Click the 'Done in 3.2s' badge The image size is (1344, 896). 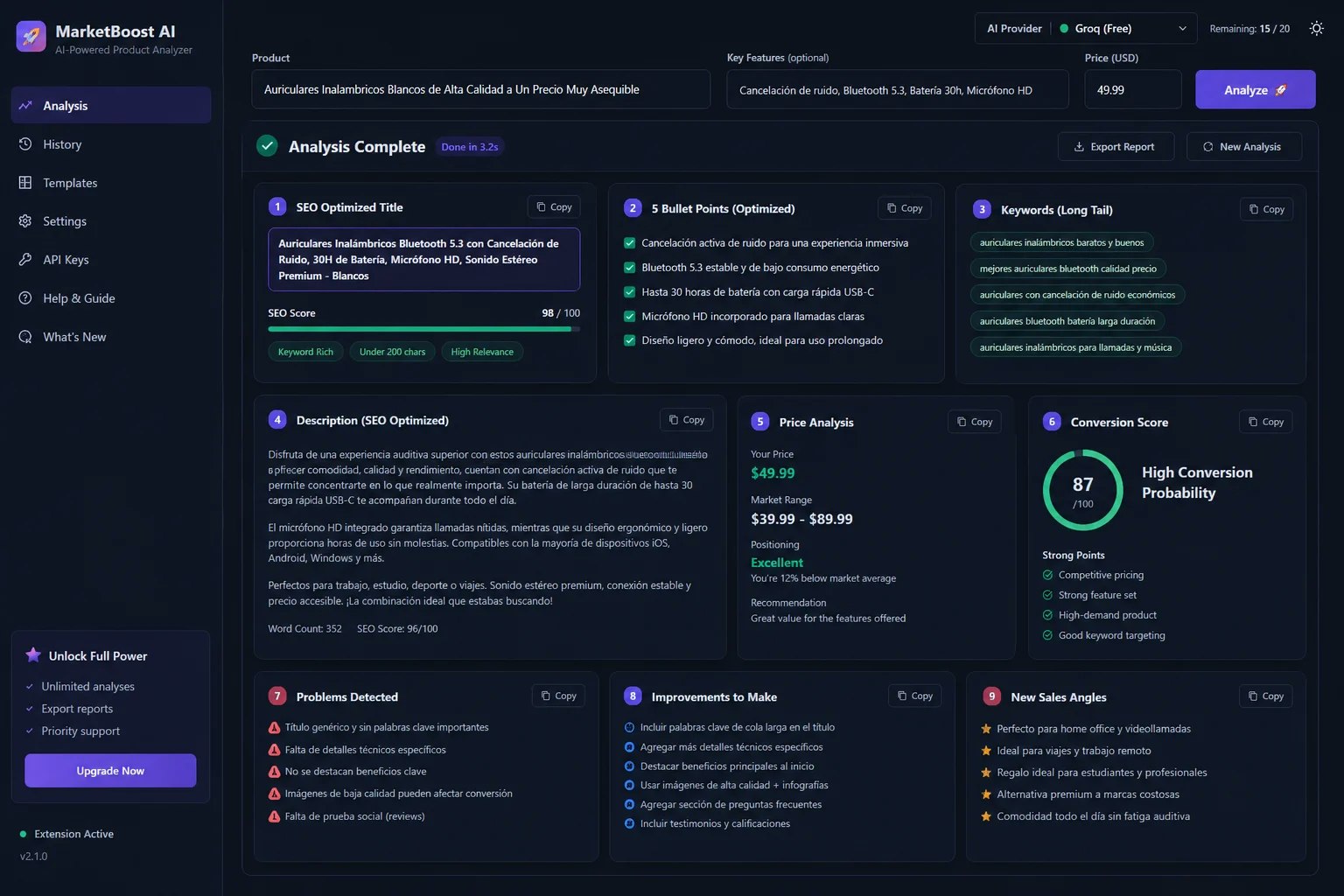tap(470, 147)
